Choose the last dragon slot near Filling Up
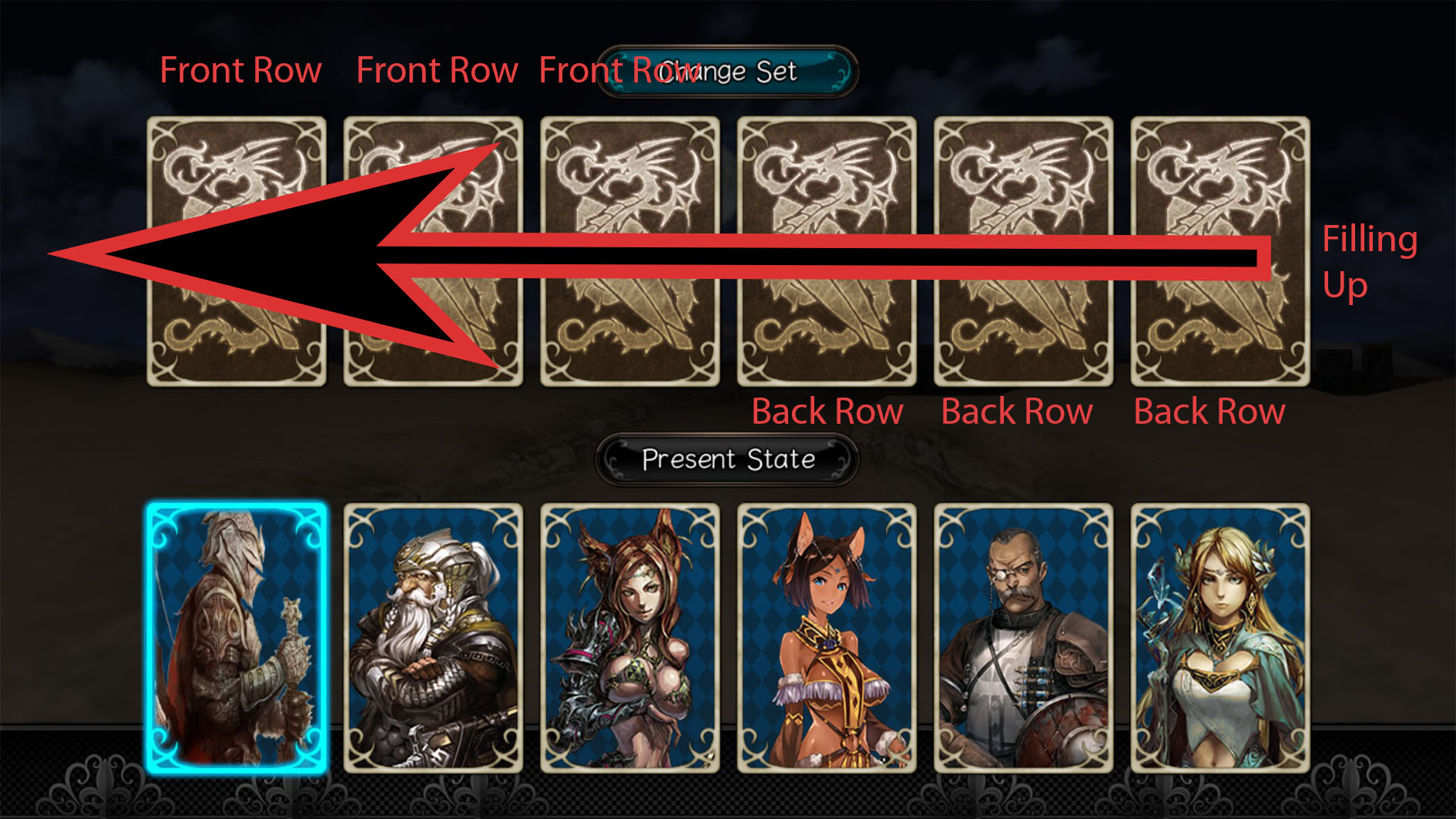 [x=1220, y=251]
